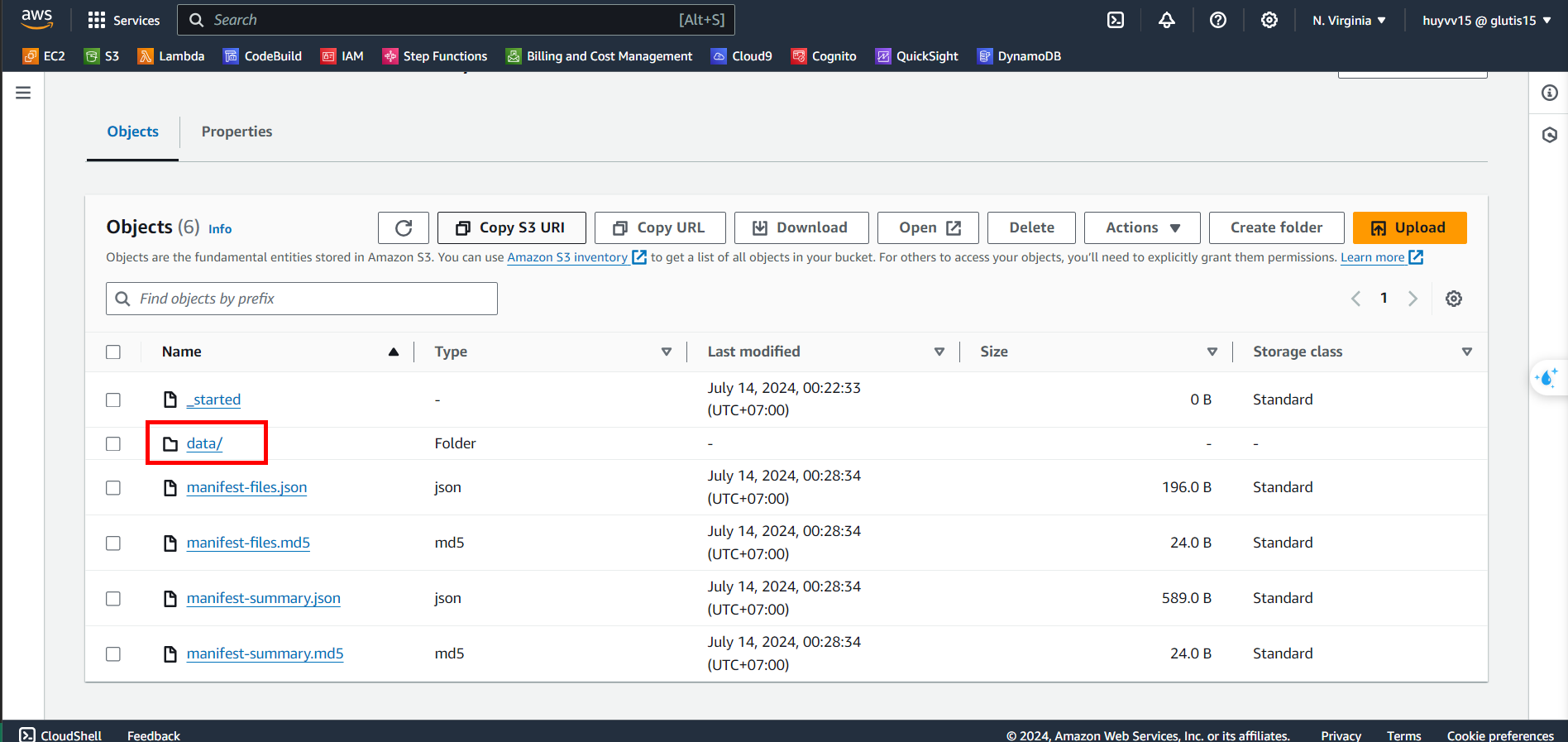
Task: Click the Download button
Action: click(801, 228)
